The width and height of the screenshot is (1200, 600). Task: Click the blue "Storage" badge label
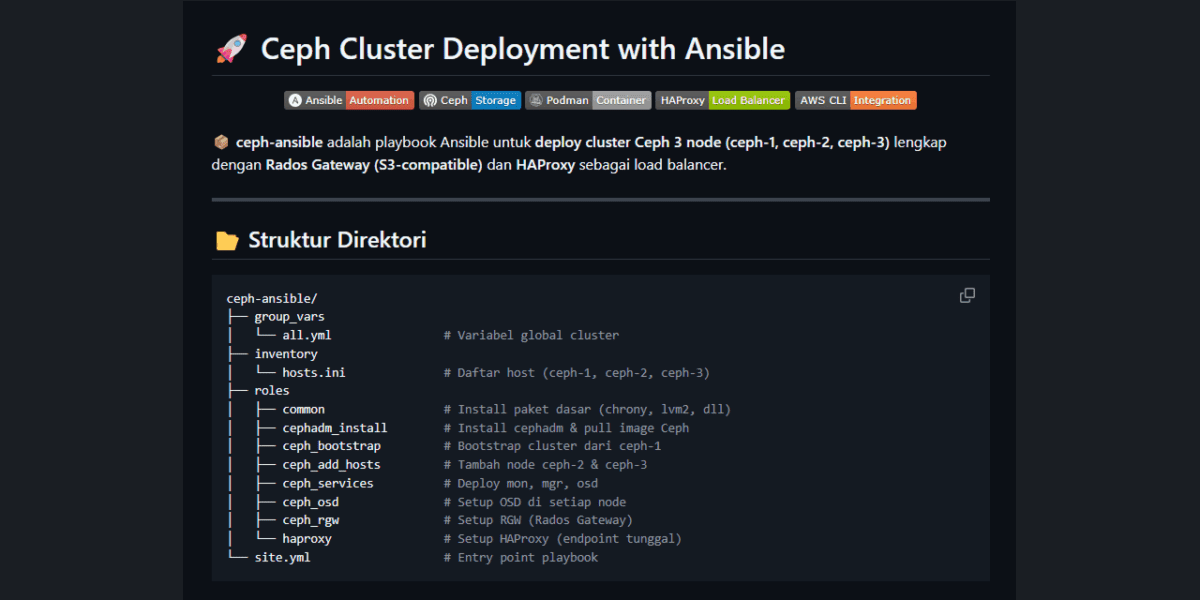(496, 100)
